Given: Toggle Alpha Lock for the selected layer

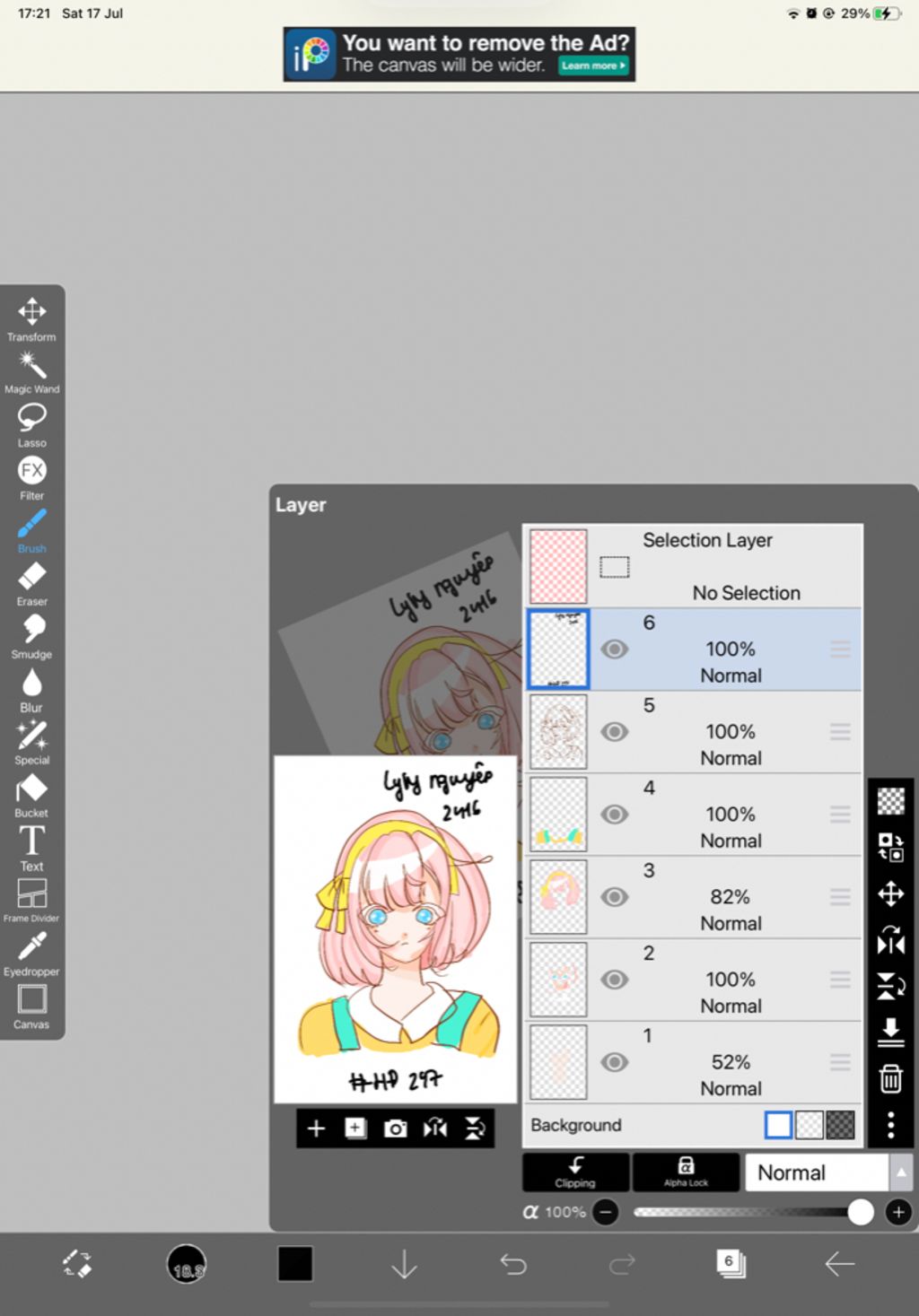Looking at the screenshot, I should coord(686,1172).
